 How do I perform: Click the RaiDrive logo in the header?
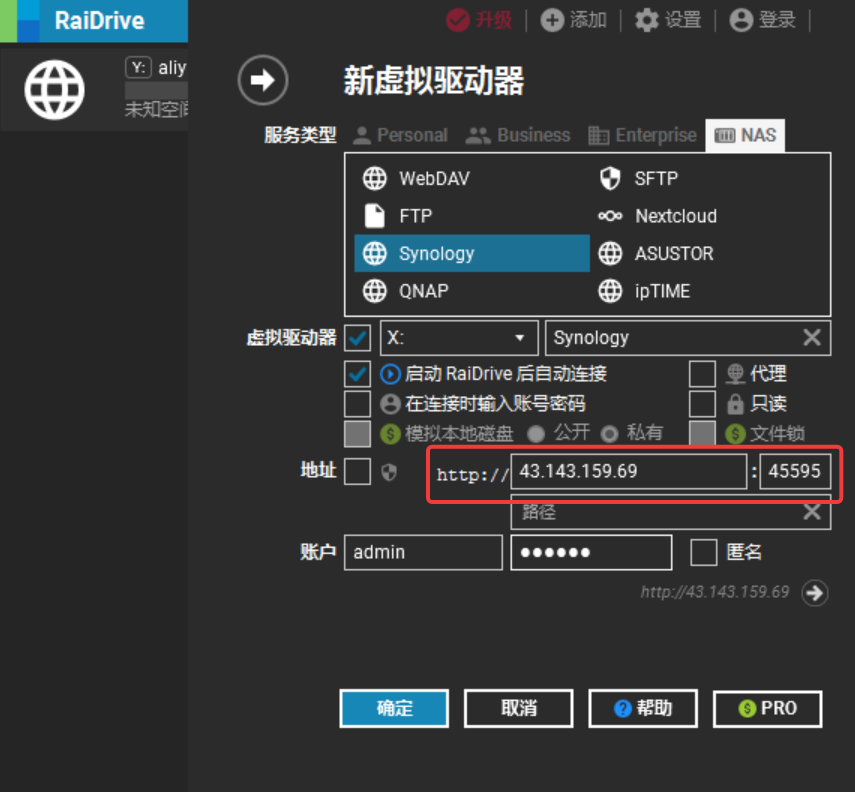[94, 21]
